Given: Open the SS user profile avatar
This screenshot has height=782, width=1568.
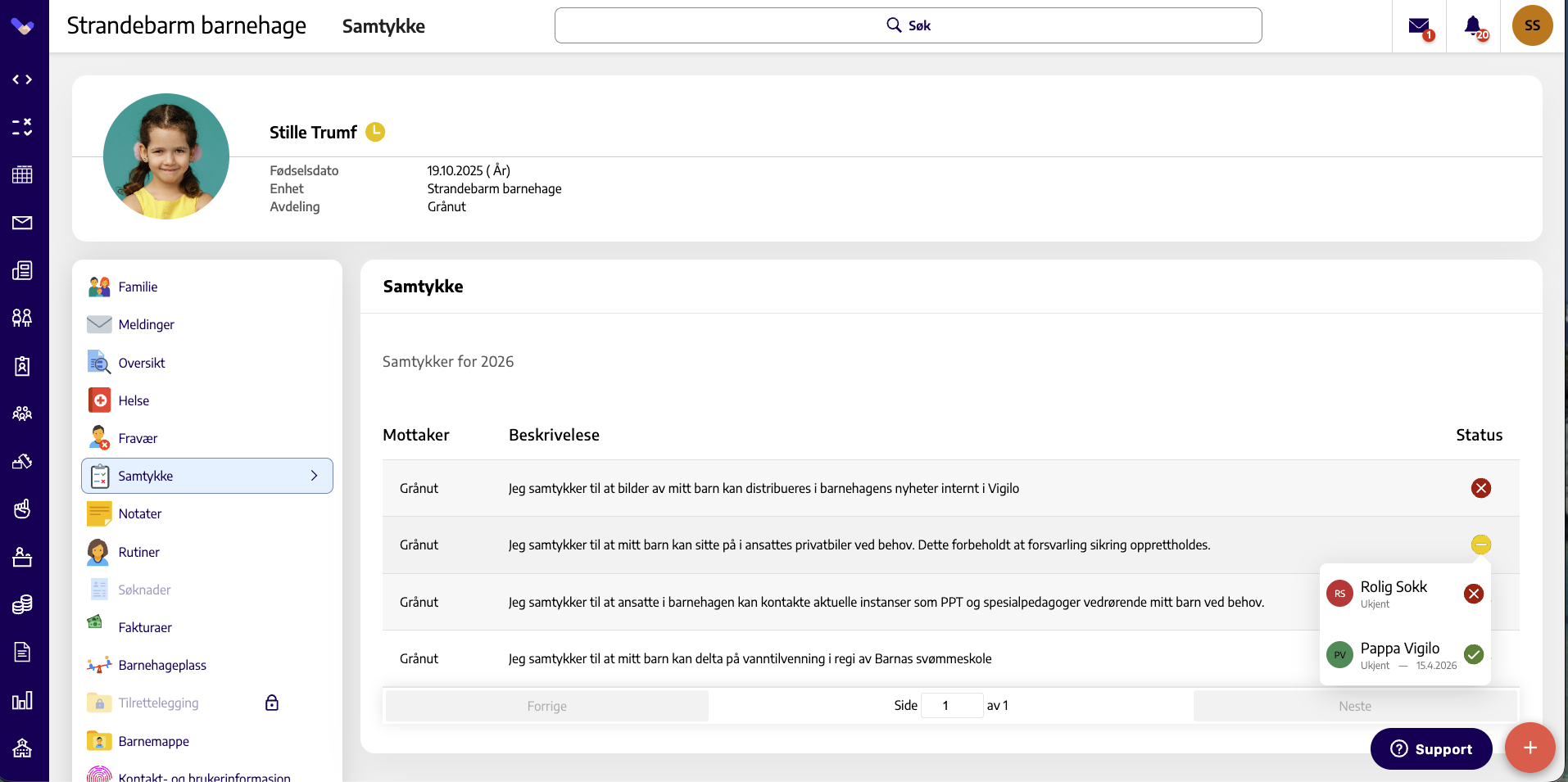Looking at the screenshot, I should [x=1532, y=25].
